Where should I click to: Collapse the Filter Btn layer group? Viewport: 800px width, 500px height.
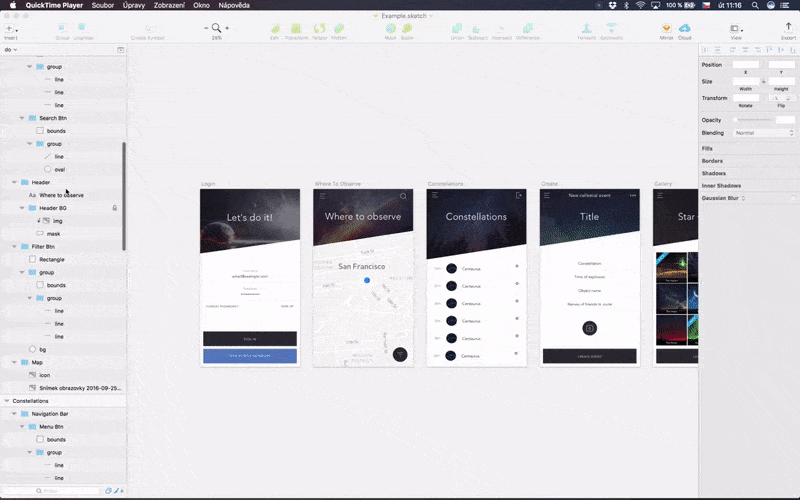(x=14, y=246)
